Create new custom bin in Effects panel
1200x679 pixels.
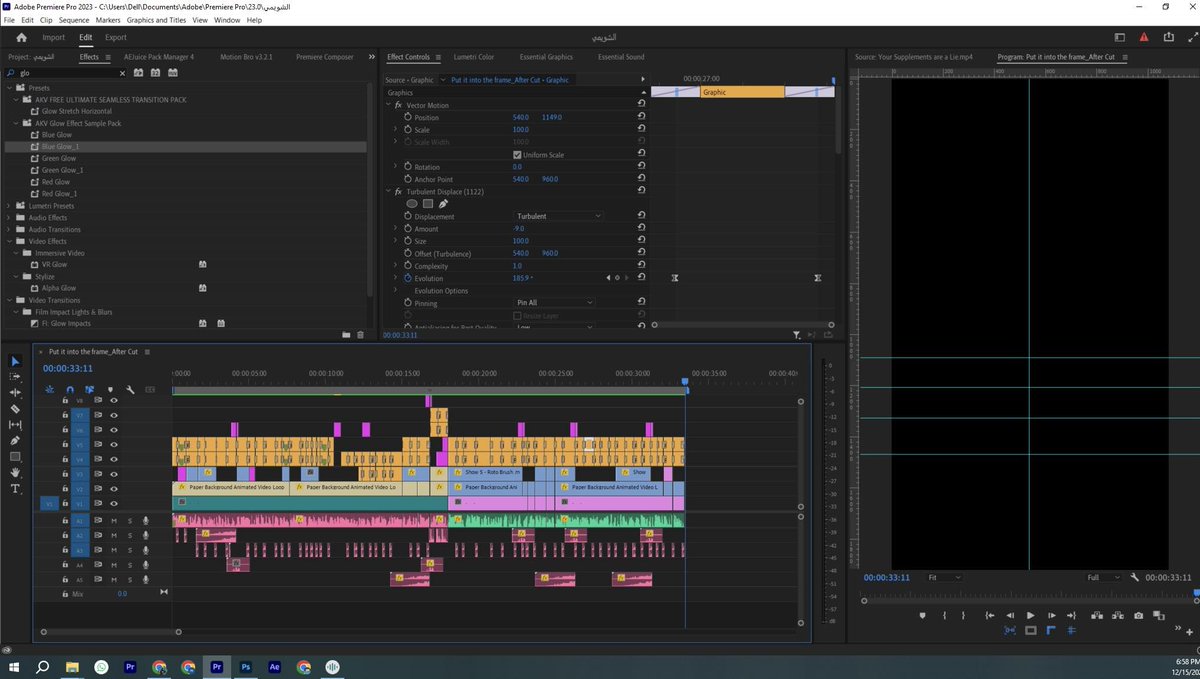click(x=346, y=335)
